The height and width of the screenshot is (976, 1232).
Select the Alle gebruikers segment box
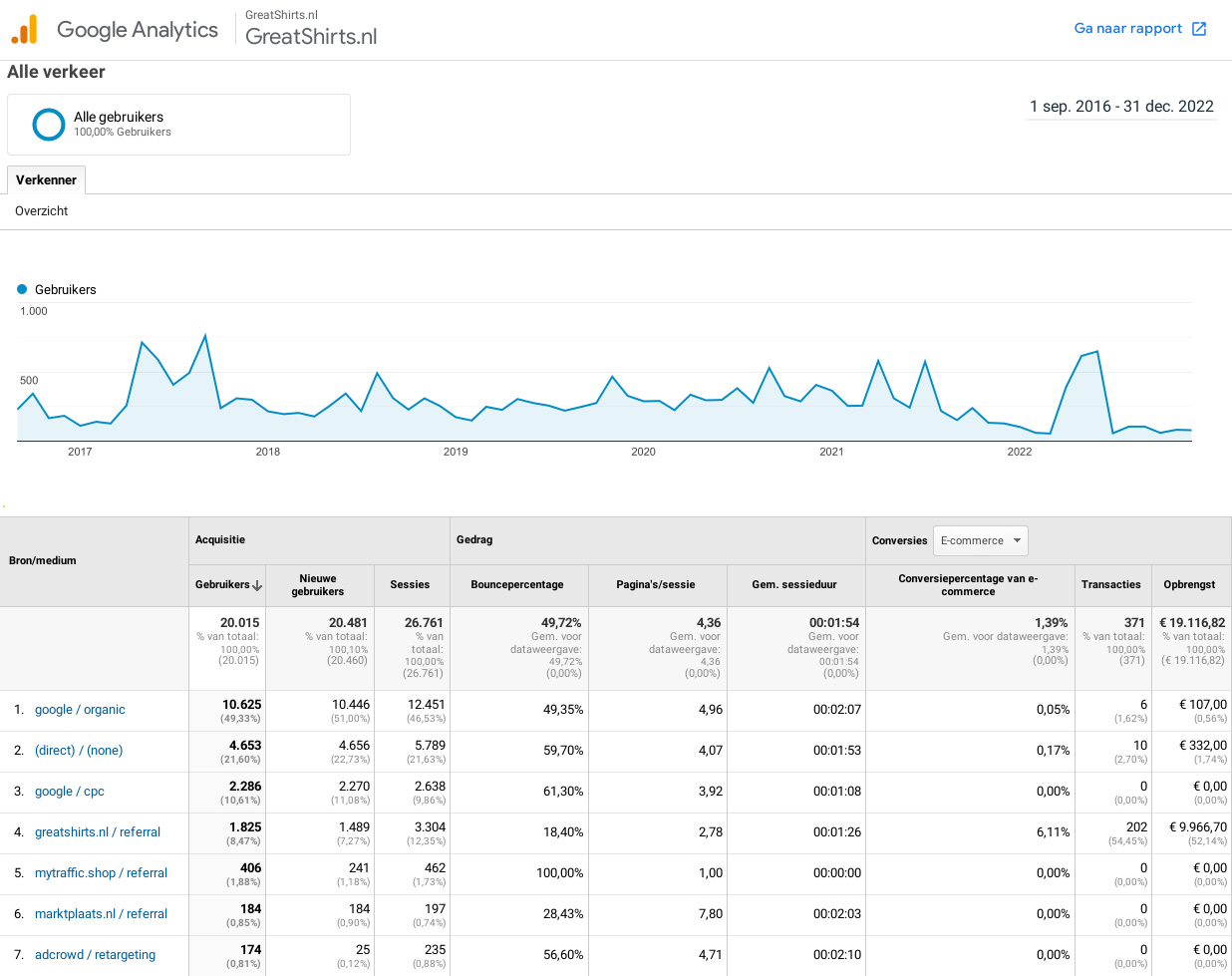pos(178,125)
